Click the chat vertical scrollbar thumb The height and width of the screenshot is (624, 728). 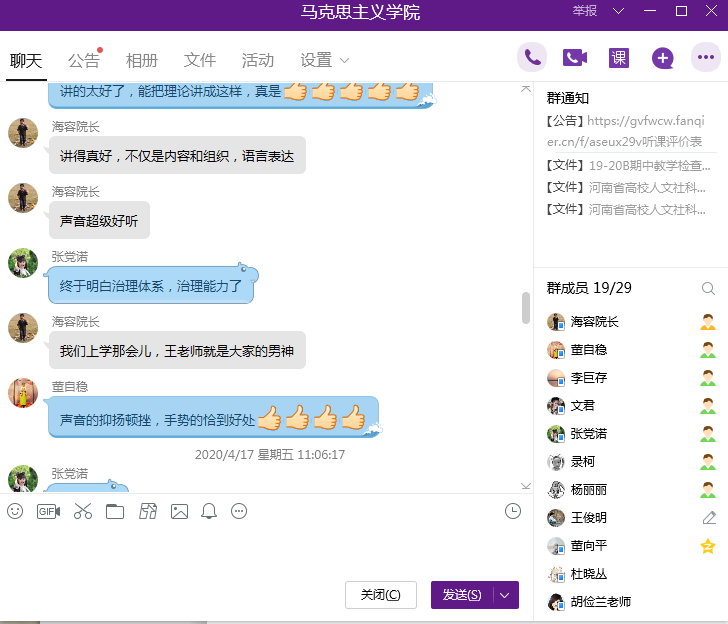pos(526,308)
